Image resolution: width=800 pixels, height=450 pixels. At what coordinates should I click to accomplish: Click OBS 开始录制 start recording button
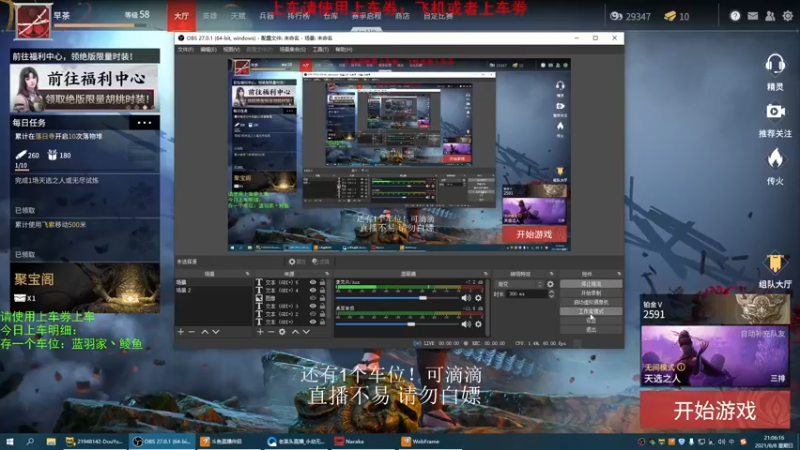pyautogui.click(x=591, y=293)
